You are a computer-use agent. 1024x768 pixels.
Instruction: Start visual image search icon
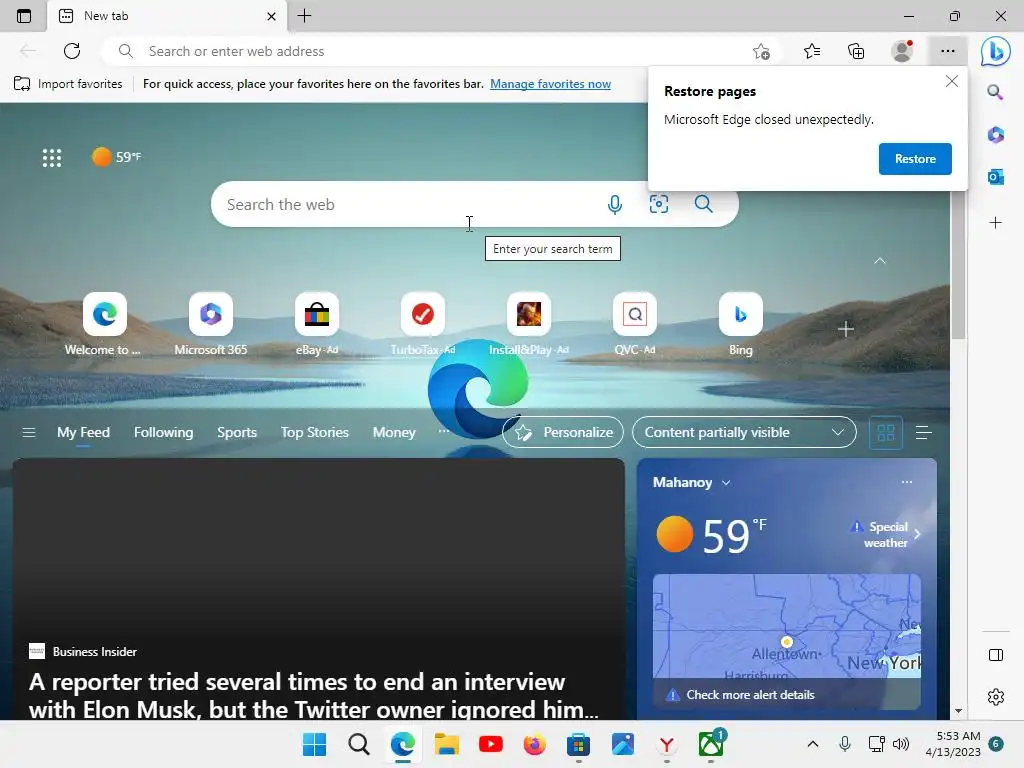[658, 204]
